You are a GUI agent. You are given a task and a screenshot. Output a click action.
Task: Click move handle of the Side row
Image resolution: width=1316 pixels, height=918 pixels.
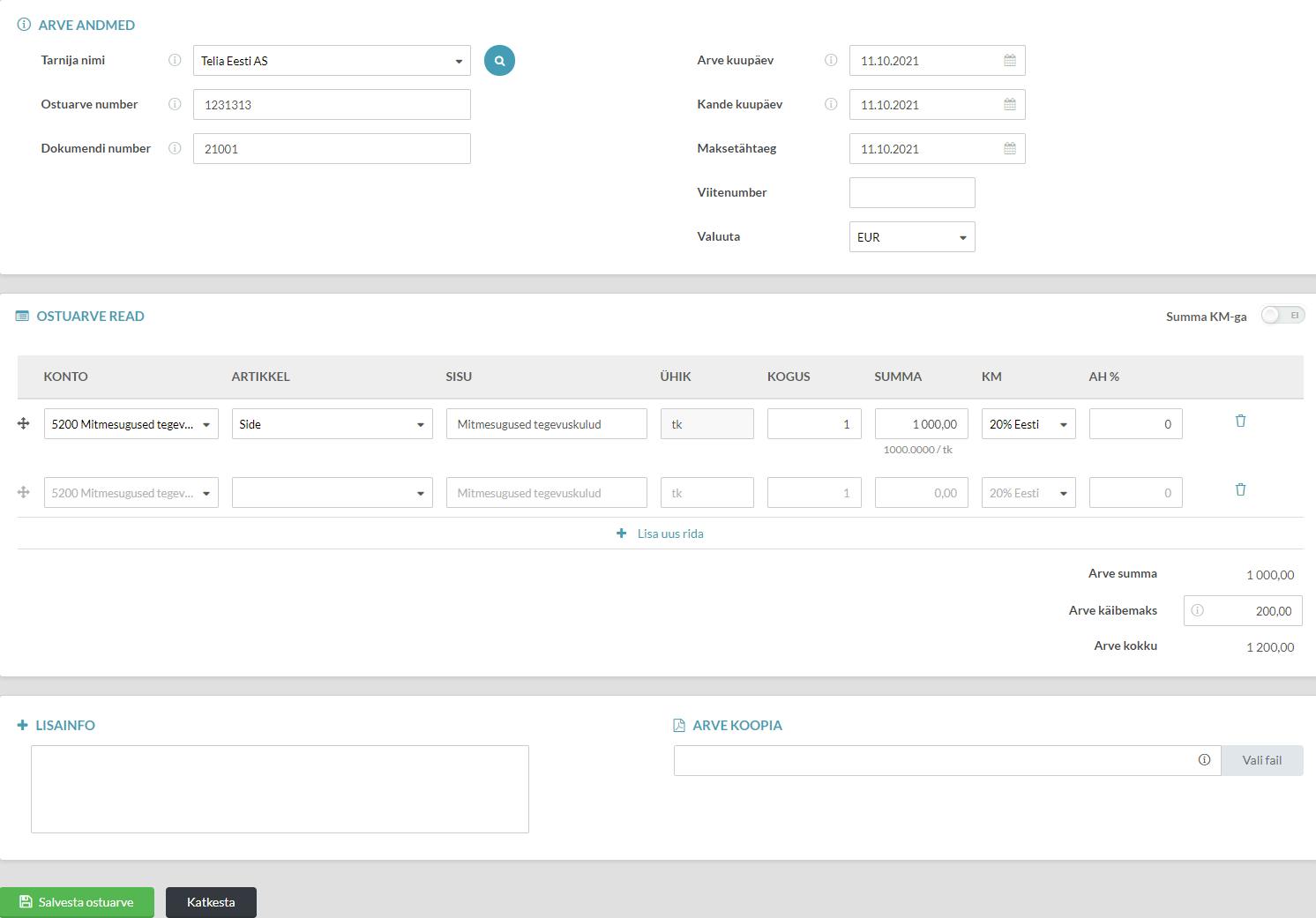24,424
